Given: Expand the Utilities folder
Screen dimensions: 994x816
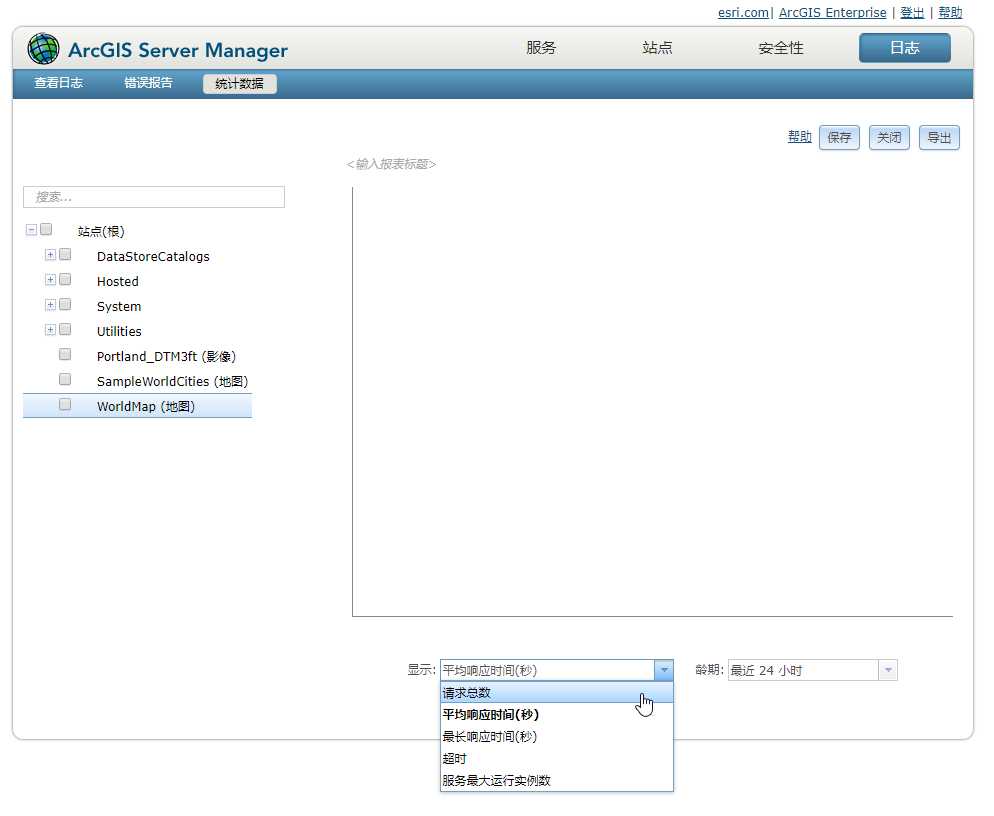Looking at the screenshot, I should (50, 329).
